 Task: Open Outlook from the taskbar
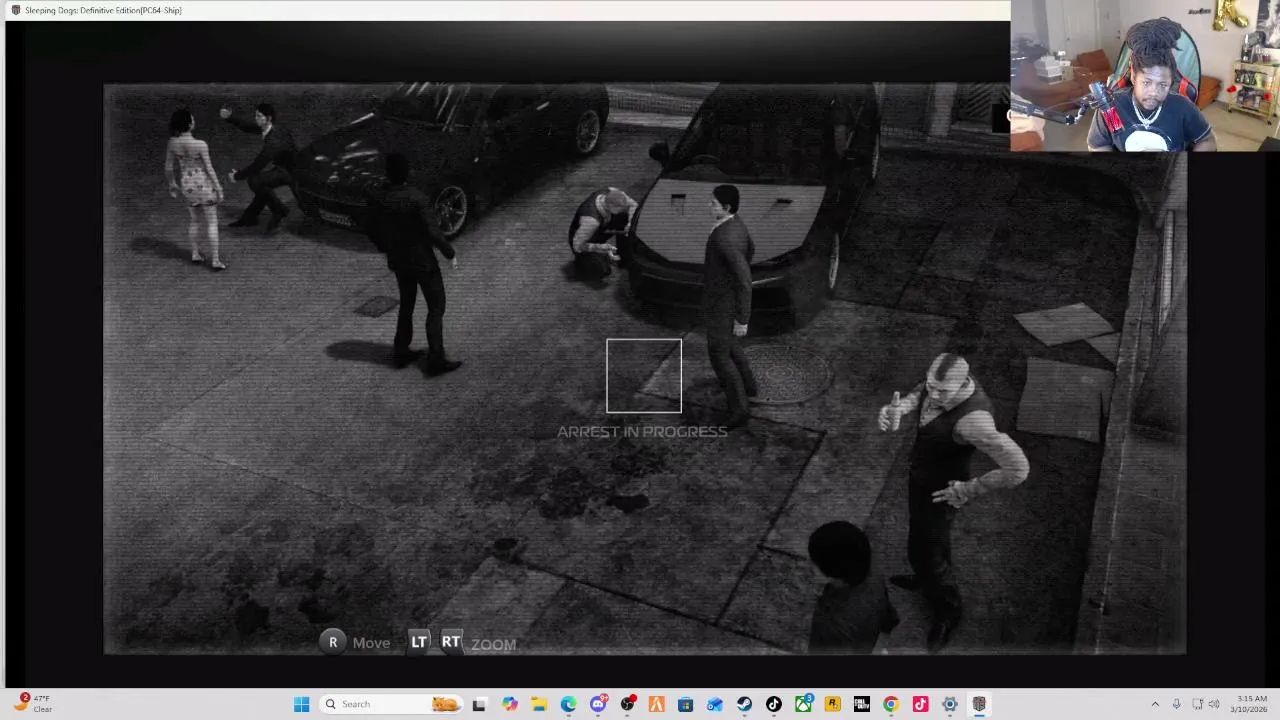click(715, 704)
